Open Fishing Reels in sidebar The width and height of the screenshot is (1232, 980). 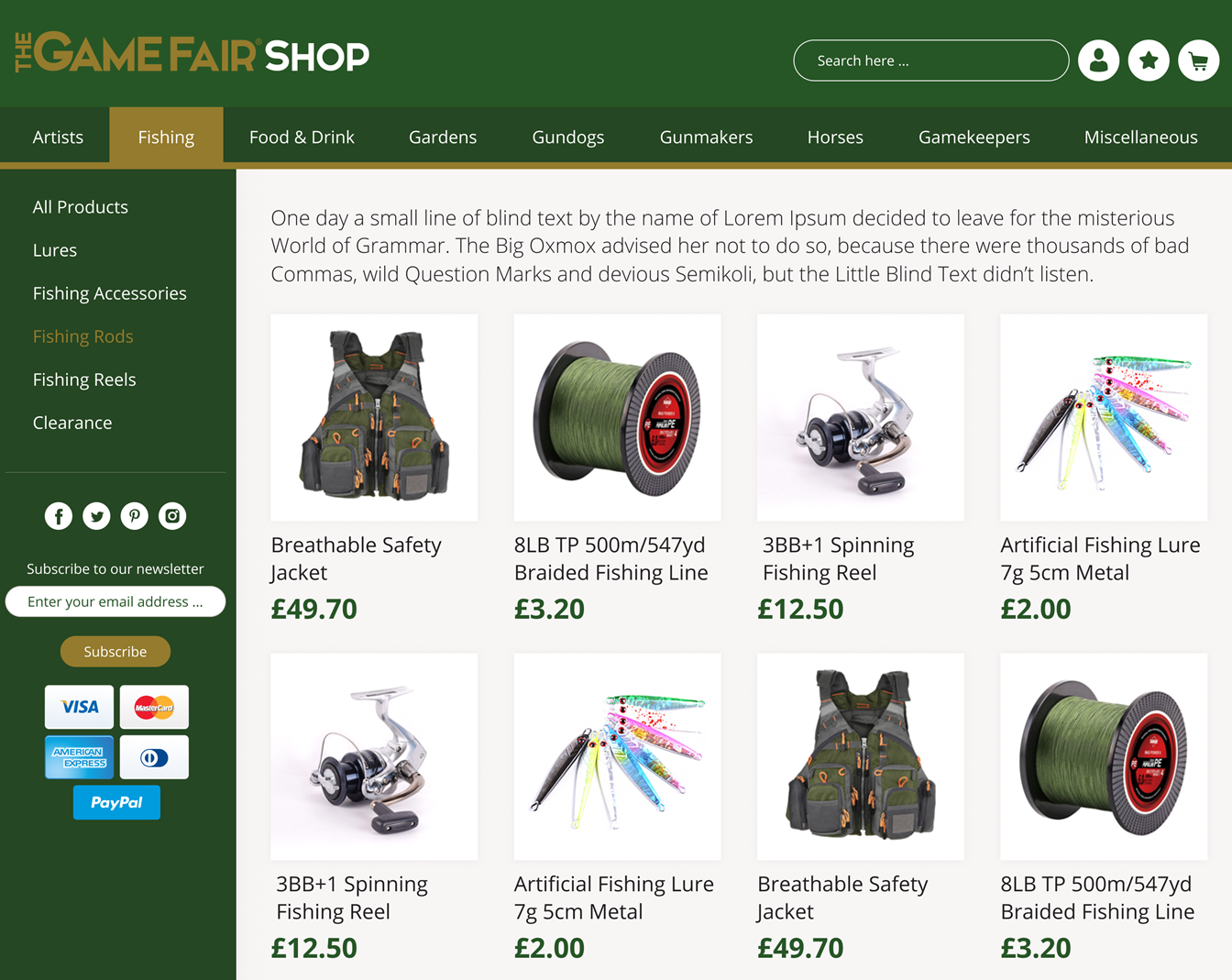84,380
